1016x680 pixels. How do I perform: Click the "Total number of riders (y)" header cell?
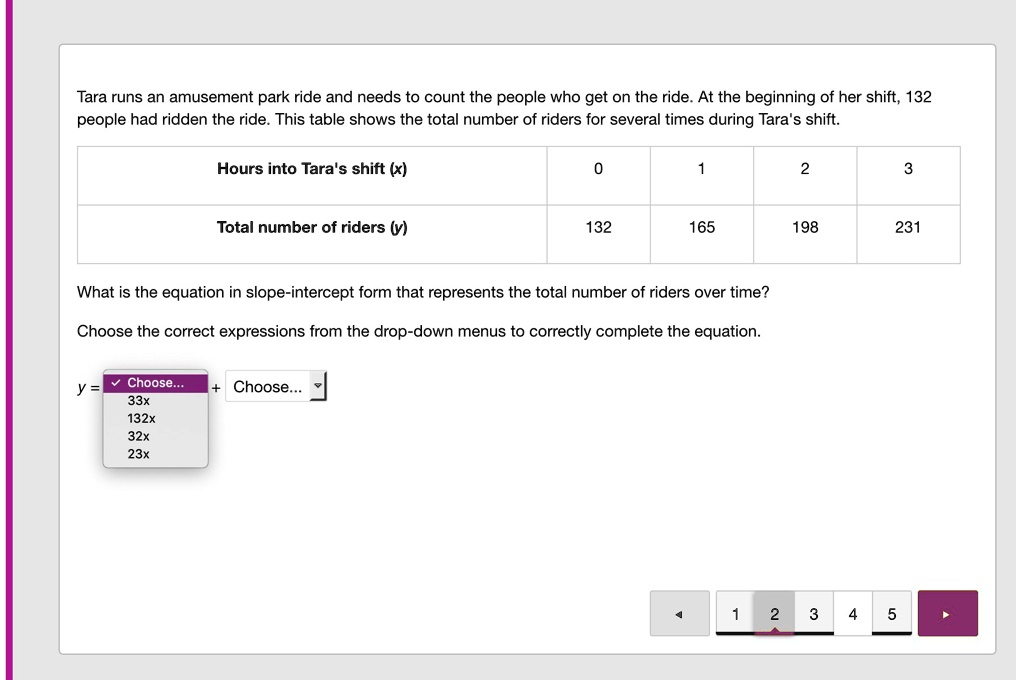(311, 227)
